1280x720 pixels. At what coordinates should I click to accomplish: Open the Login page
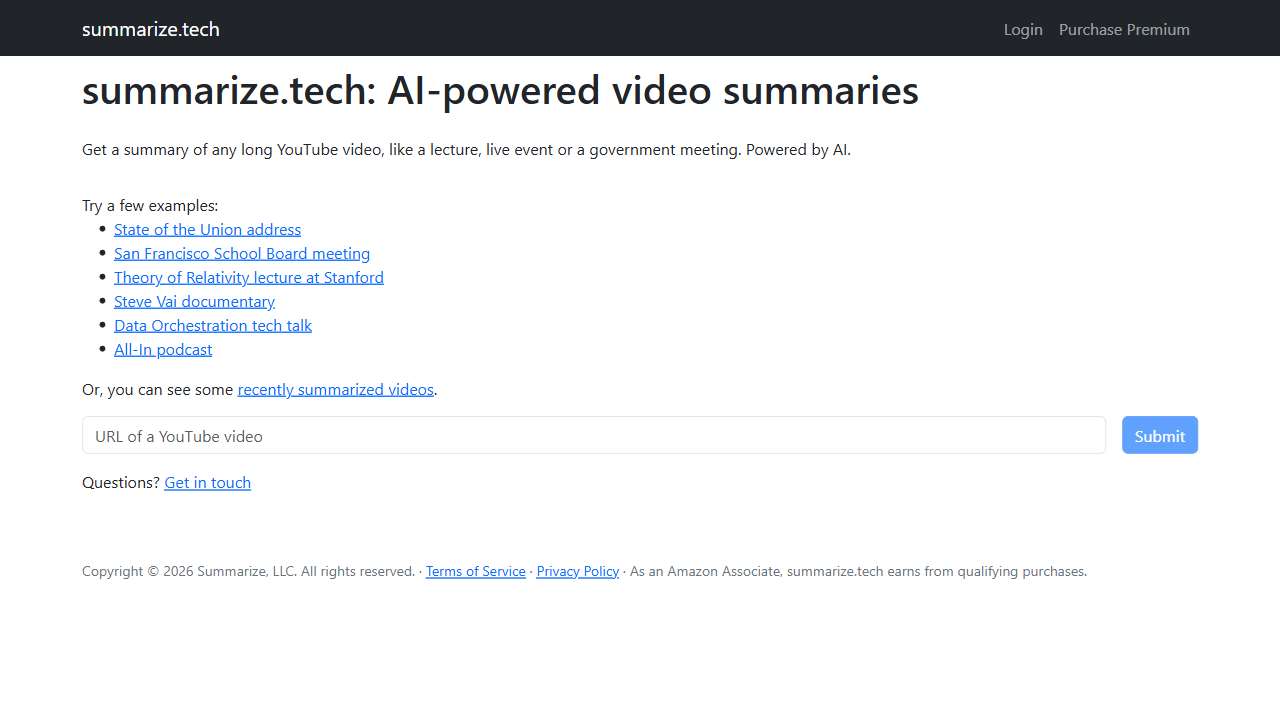point(1023,29)
